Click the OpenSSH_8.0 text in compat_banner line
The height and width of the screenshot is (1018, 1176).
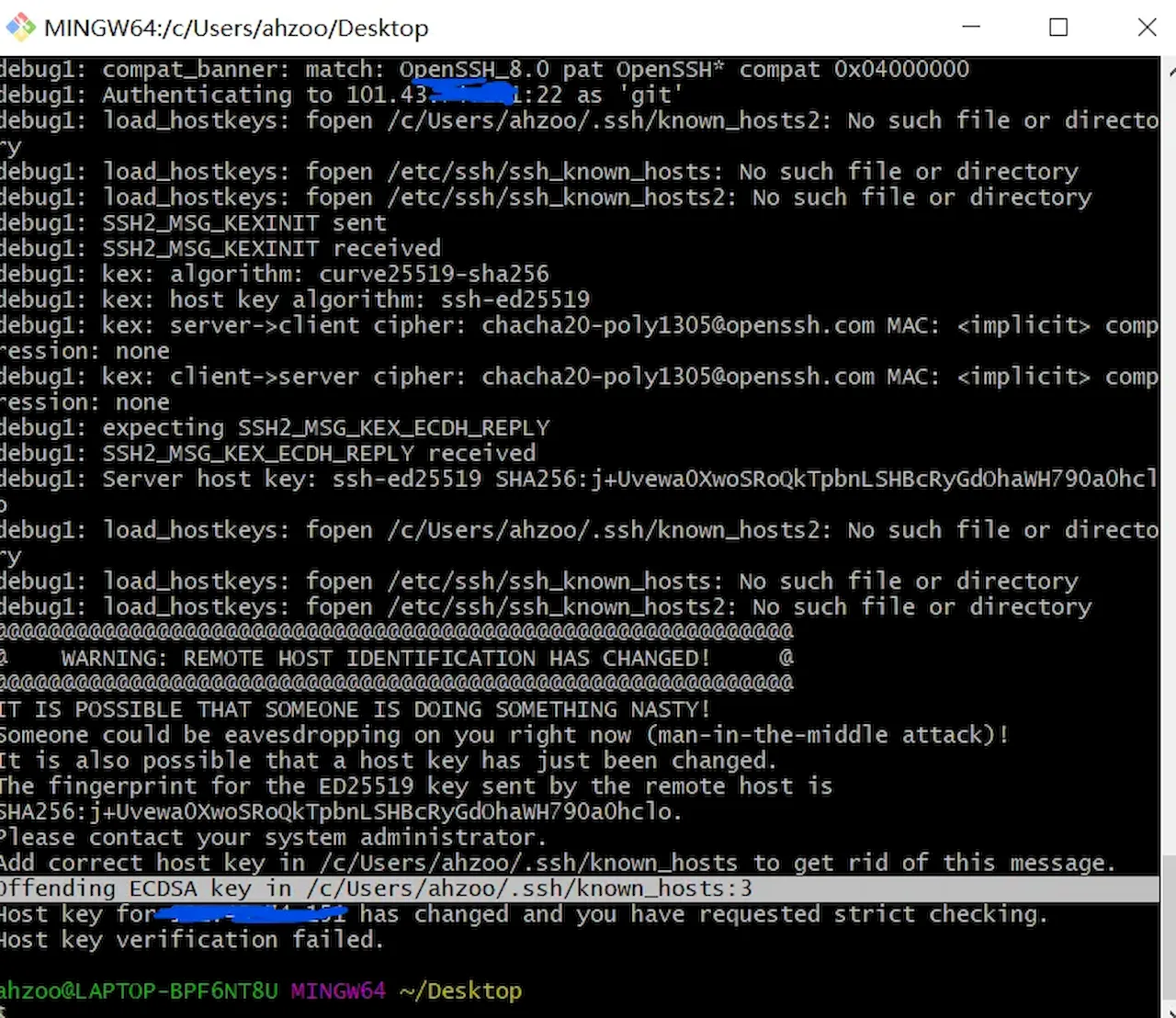click(474, 70)
